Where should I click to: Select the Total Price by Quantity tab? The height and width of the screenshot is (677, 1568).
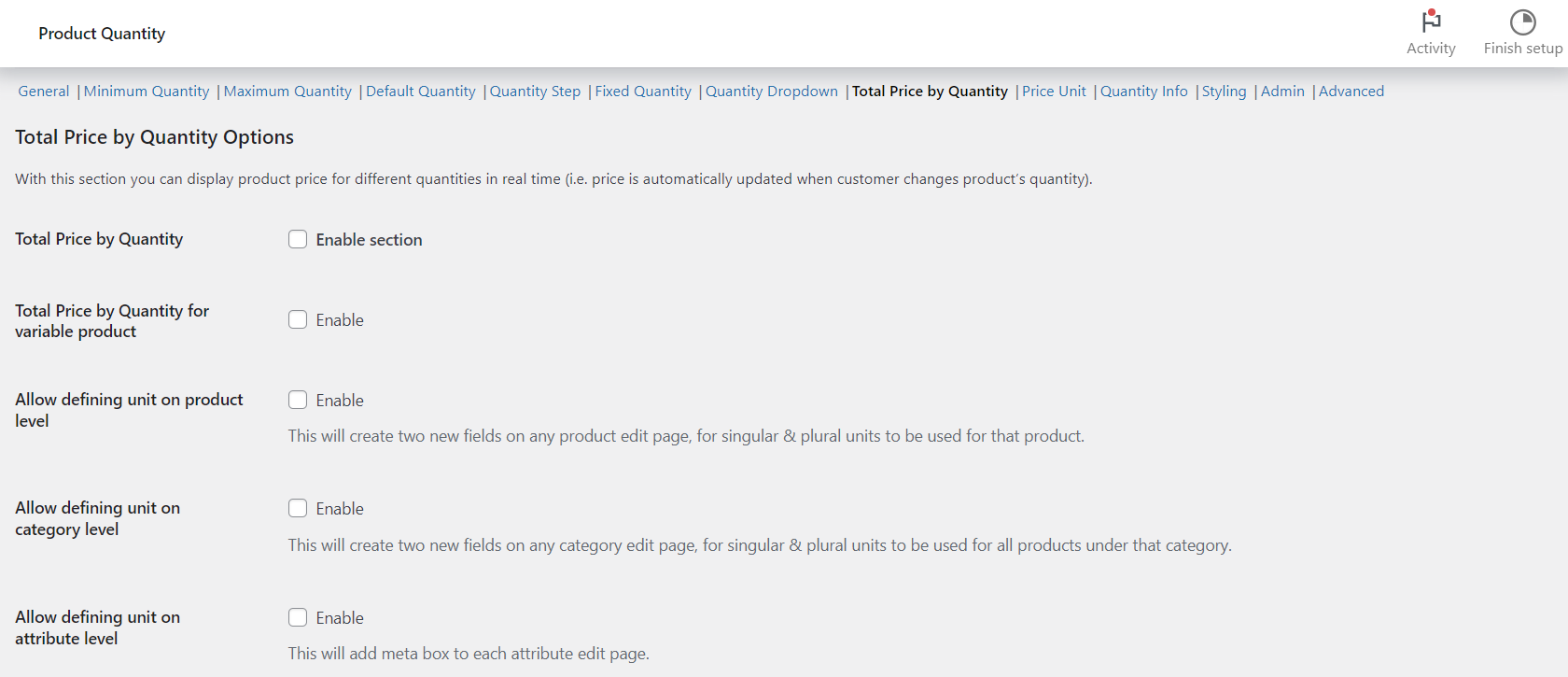pyautogui.click(x=930, y=92)
